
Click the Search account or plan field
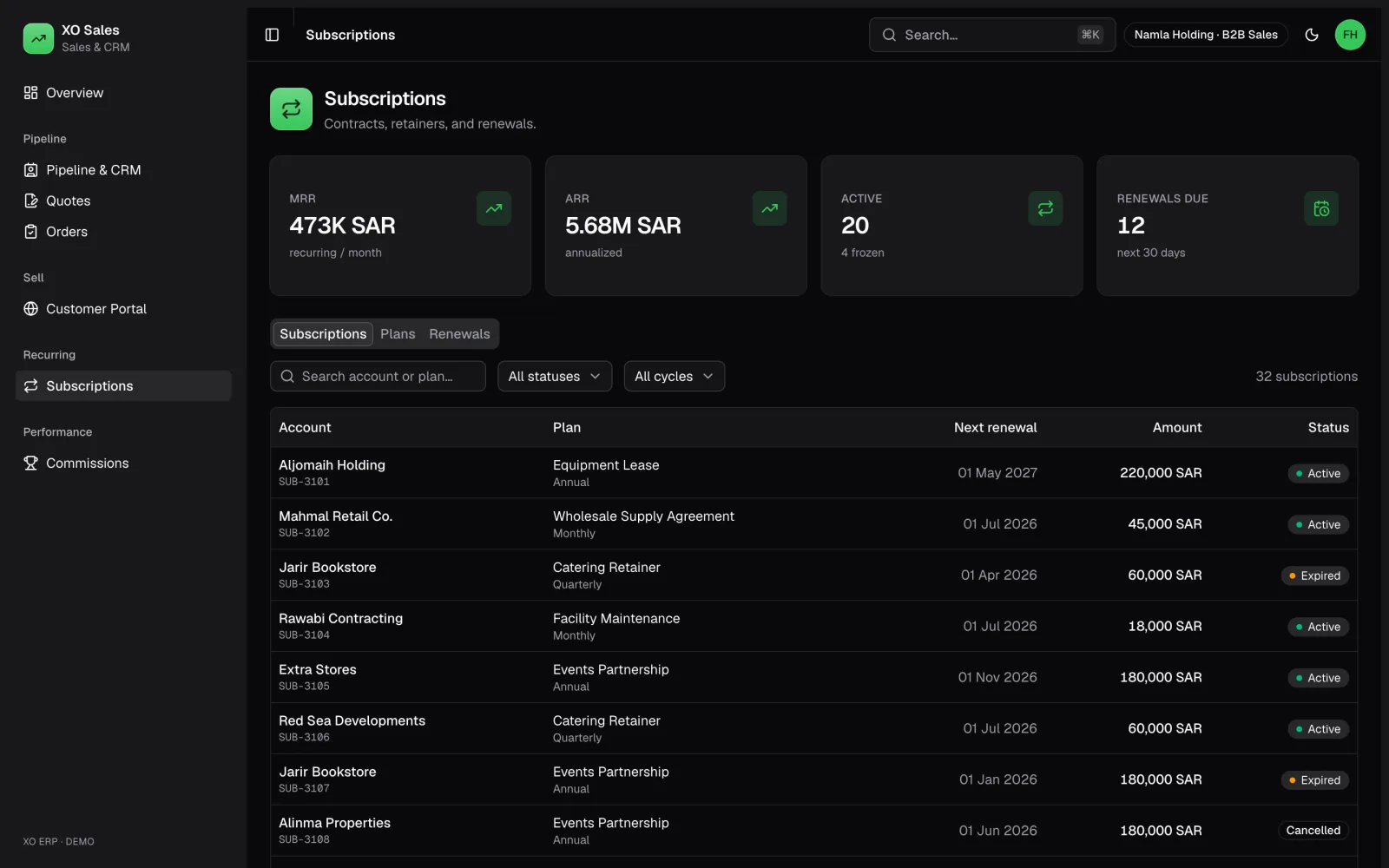tap(378, 376)
